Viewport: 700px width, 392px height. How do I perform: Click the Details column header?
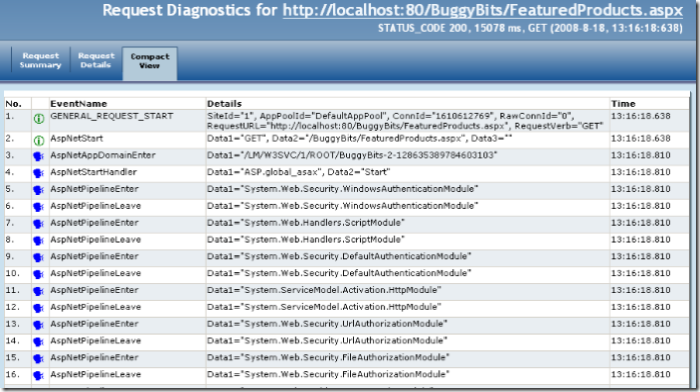pyautogui.click(x=224, y=104)
